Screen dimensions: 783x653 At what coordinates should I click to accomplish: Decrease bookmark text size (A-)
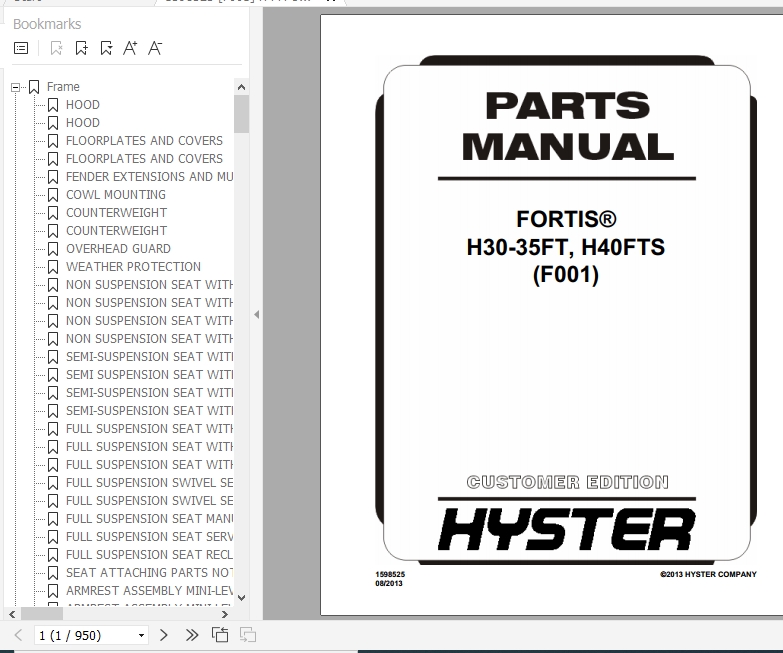point(155,48)
